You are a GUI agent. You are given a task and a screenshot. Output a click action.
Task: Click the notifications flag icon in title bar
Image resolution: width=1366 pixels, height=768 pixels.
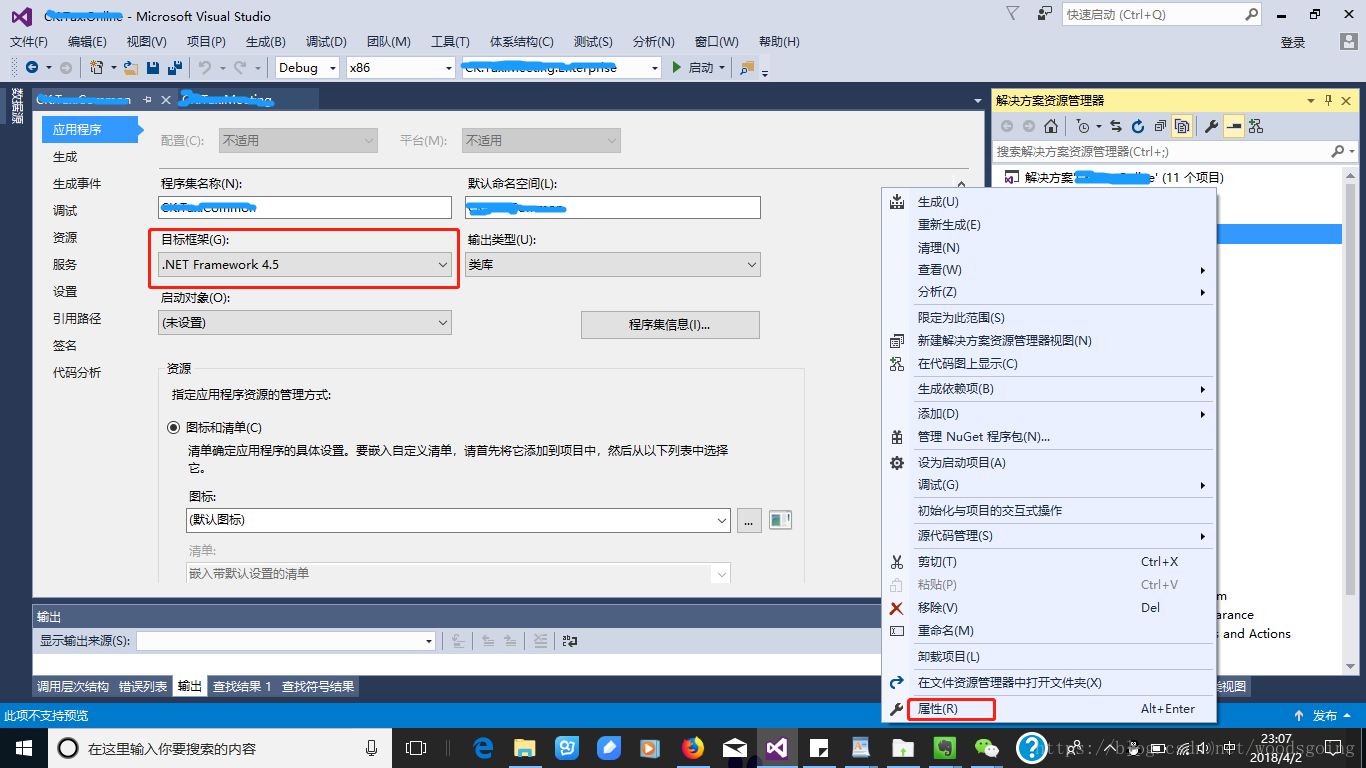1013,14
